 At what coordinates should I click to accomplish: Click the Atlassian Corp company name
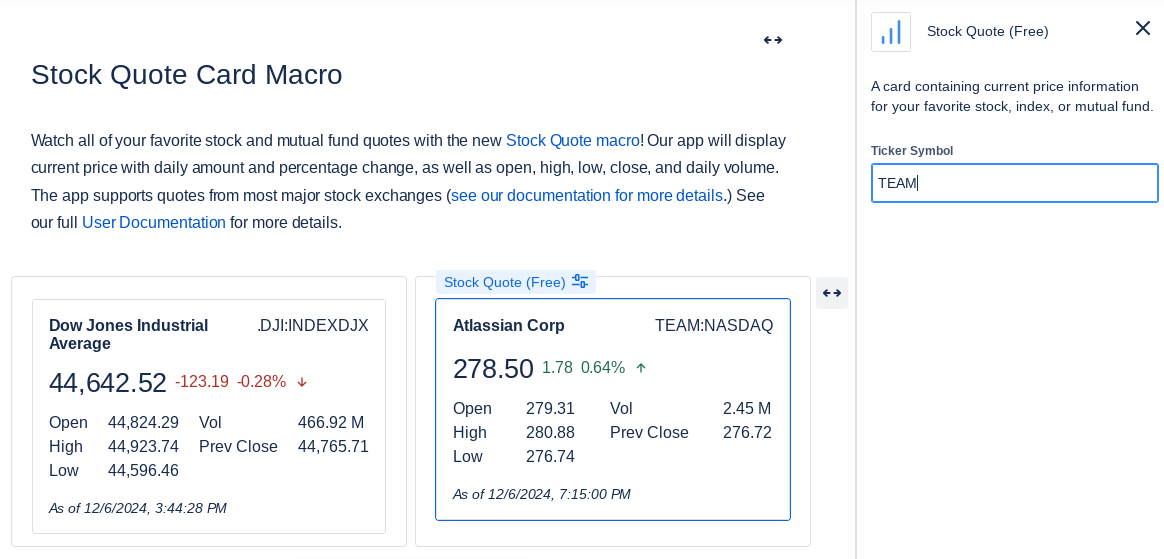click(509, 325)
